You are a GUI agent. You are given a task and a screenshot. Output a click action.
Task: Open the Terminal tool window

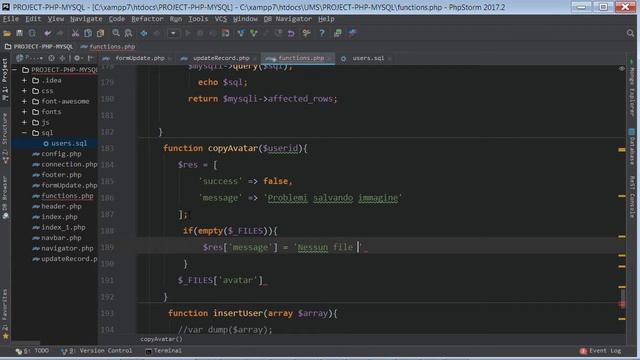(x=163, y=351)
